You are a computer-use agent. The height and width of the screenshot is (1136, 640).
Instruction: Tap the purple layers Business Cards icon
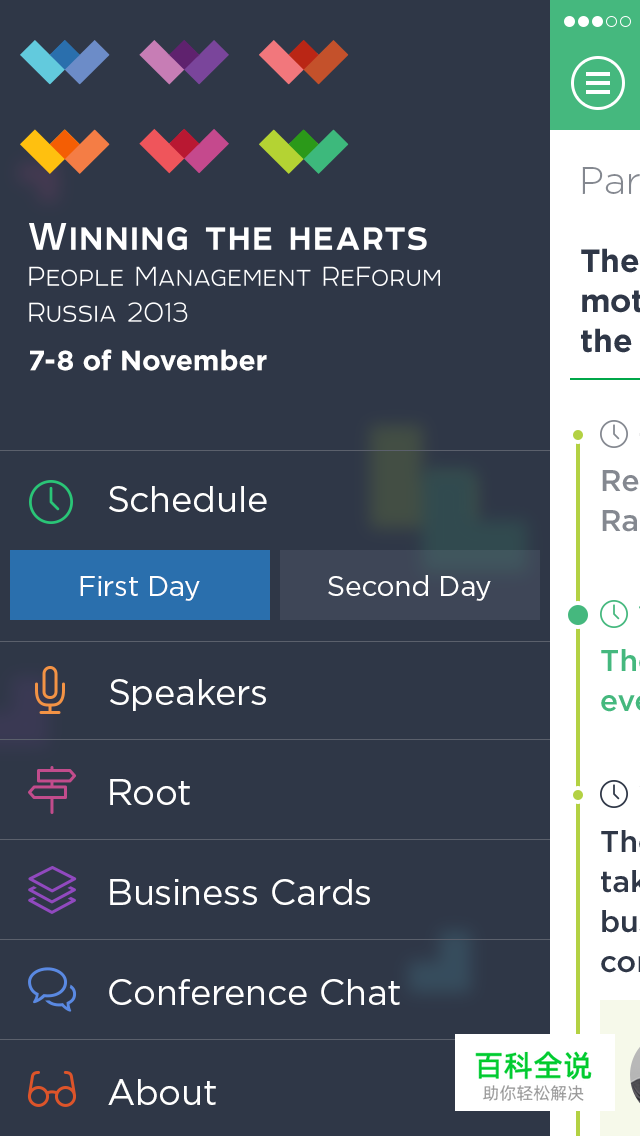click(52, 890)
